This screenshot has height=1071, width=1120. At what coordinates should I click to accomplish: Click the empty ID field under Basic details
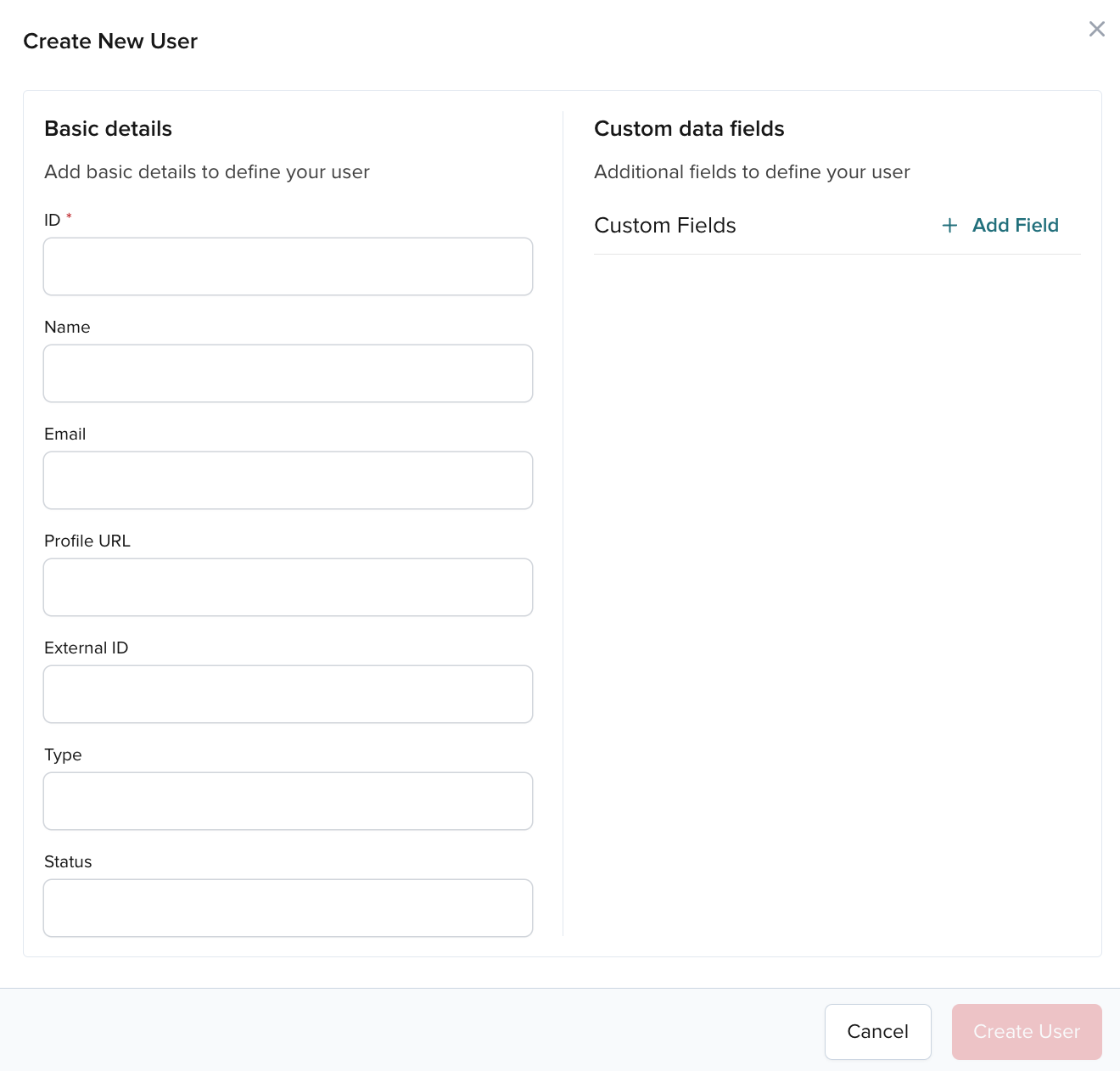[288, 266]
